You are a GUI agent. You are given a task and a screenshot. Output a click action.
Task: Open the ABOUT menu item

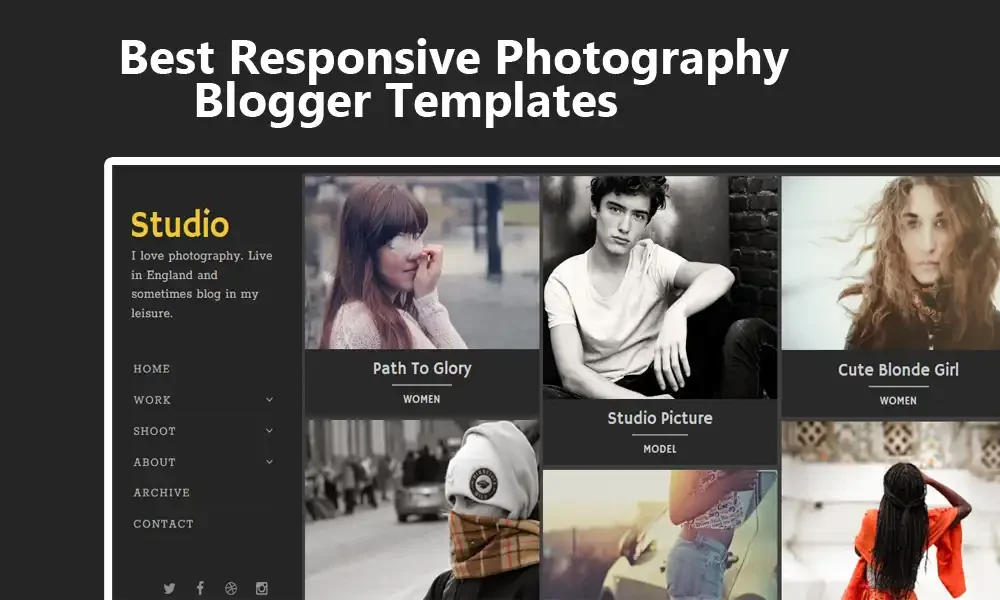pos(154,462)
